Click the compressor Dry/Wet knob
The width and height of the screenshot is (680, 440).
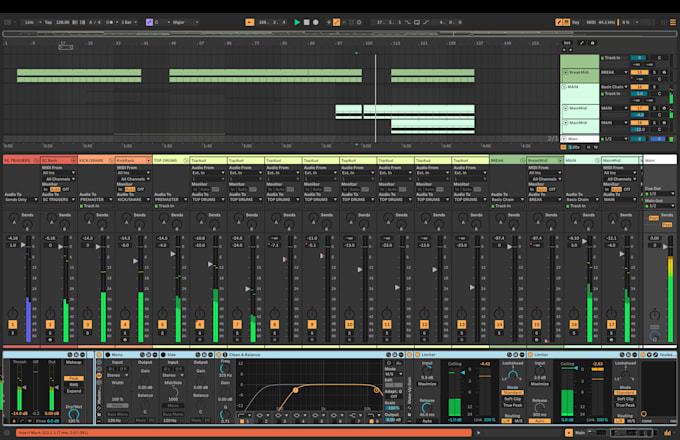[x=74, y=415]
